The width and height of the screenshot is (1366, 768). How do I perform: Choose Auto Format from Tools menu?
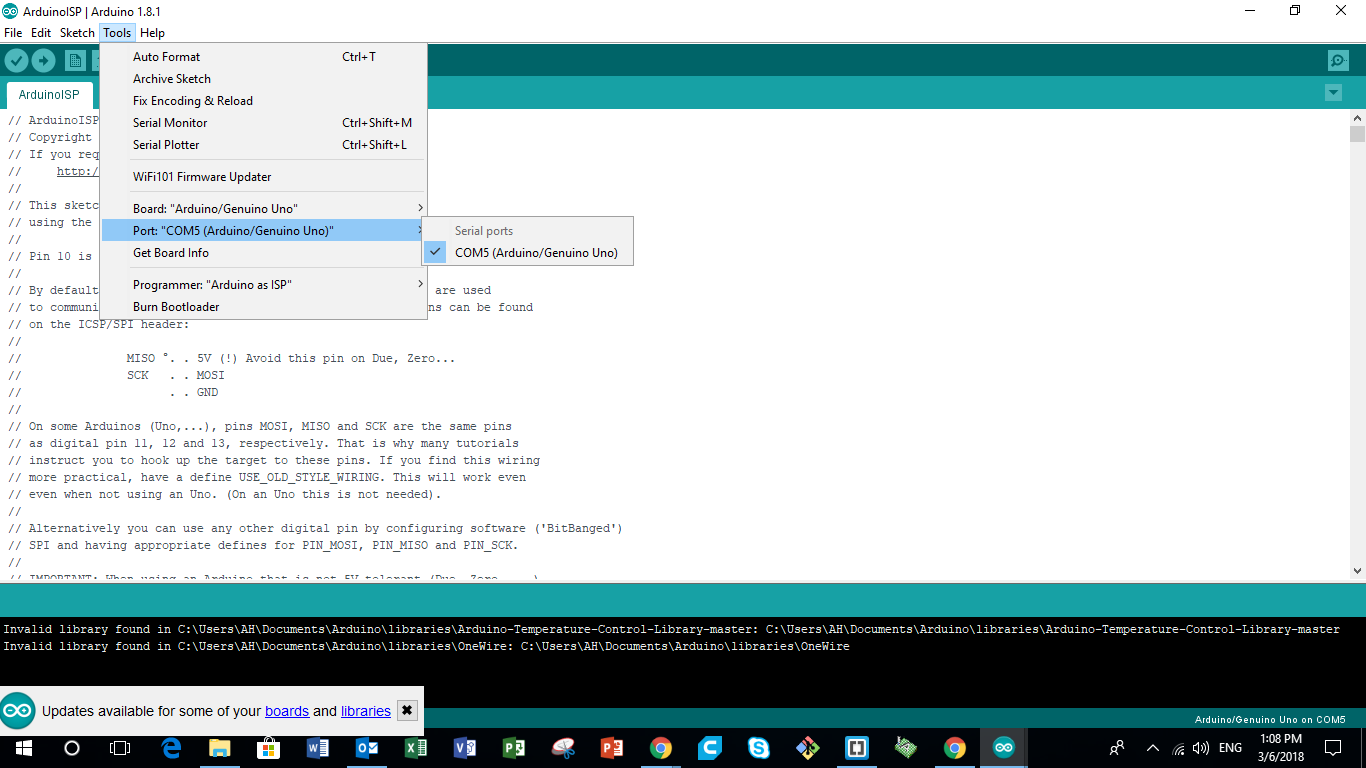(264, 57)
